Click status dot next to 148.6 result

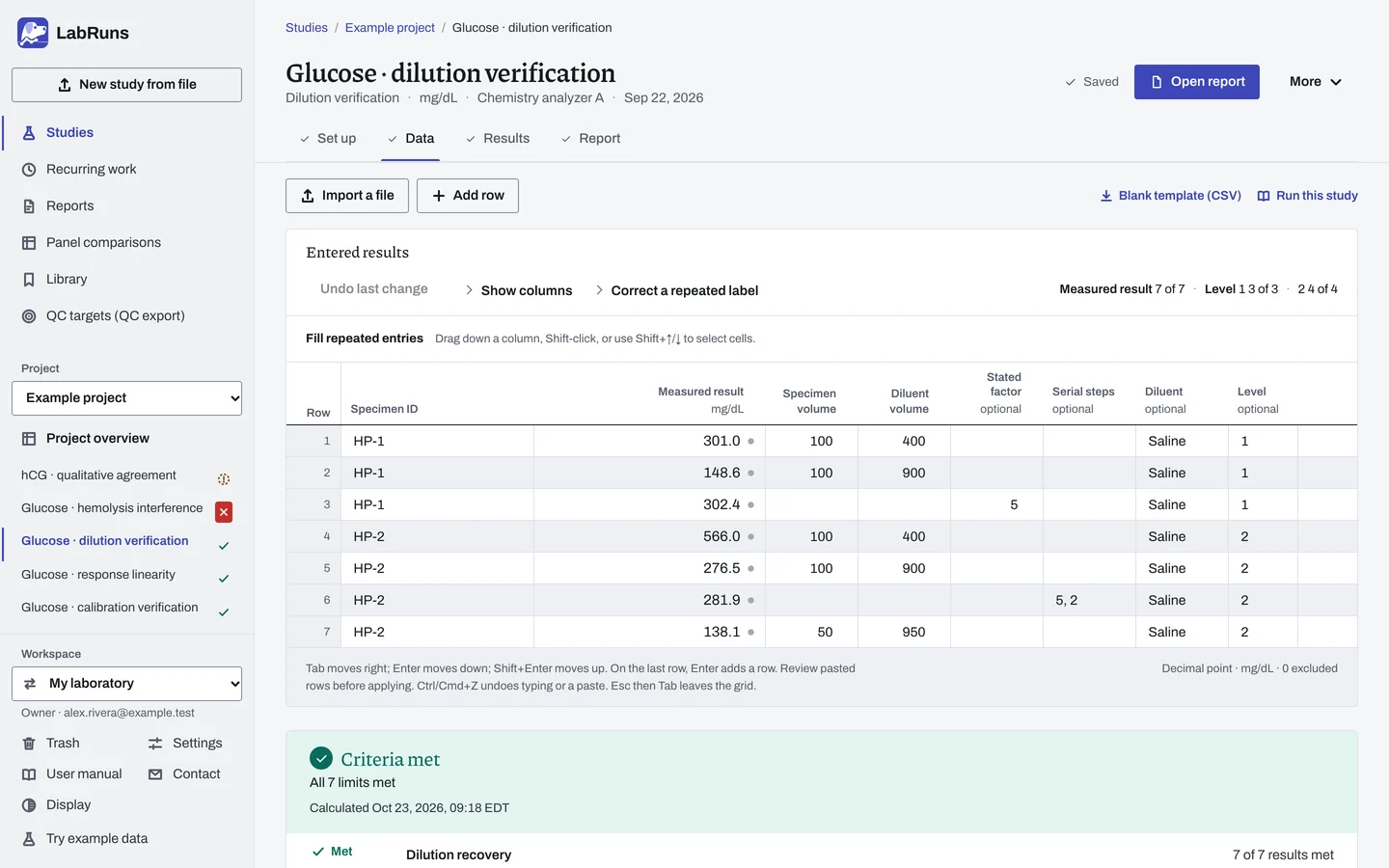[x=751, y=474]
